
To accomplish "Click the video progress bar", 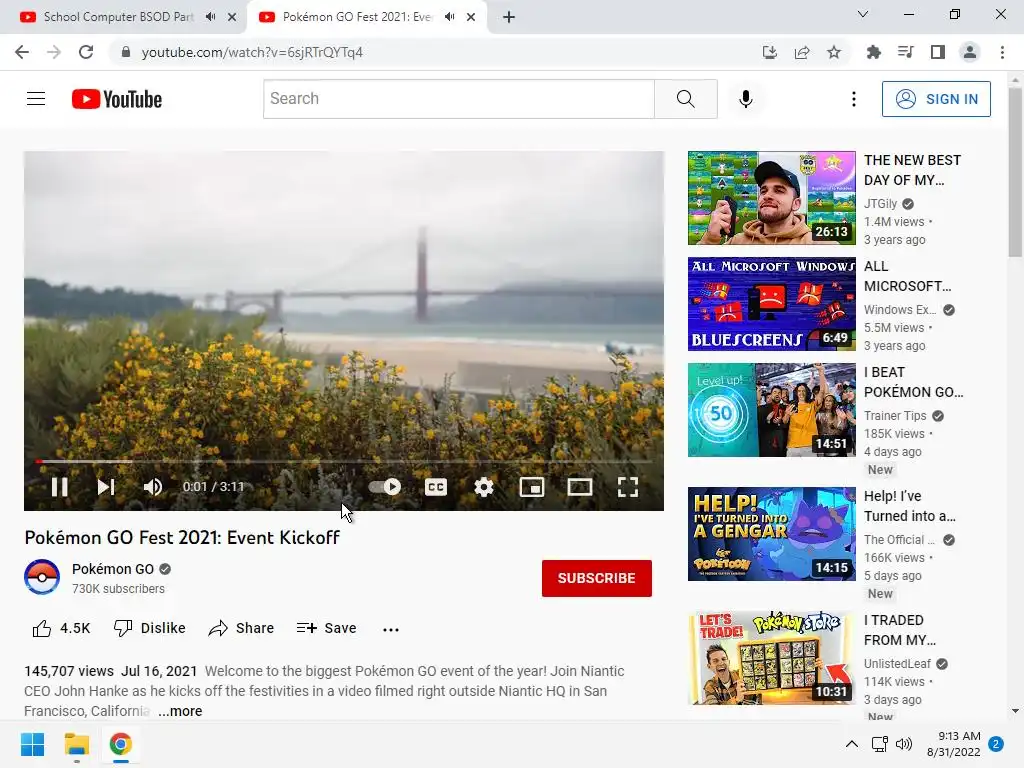I will (344, 461).
